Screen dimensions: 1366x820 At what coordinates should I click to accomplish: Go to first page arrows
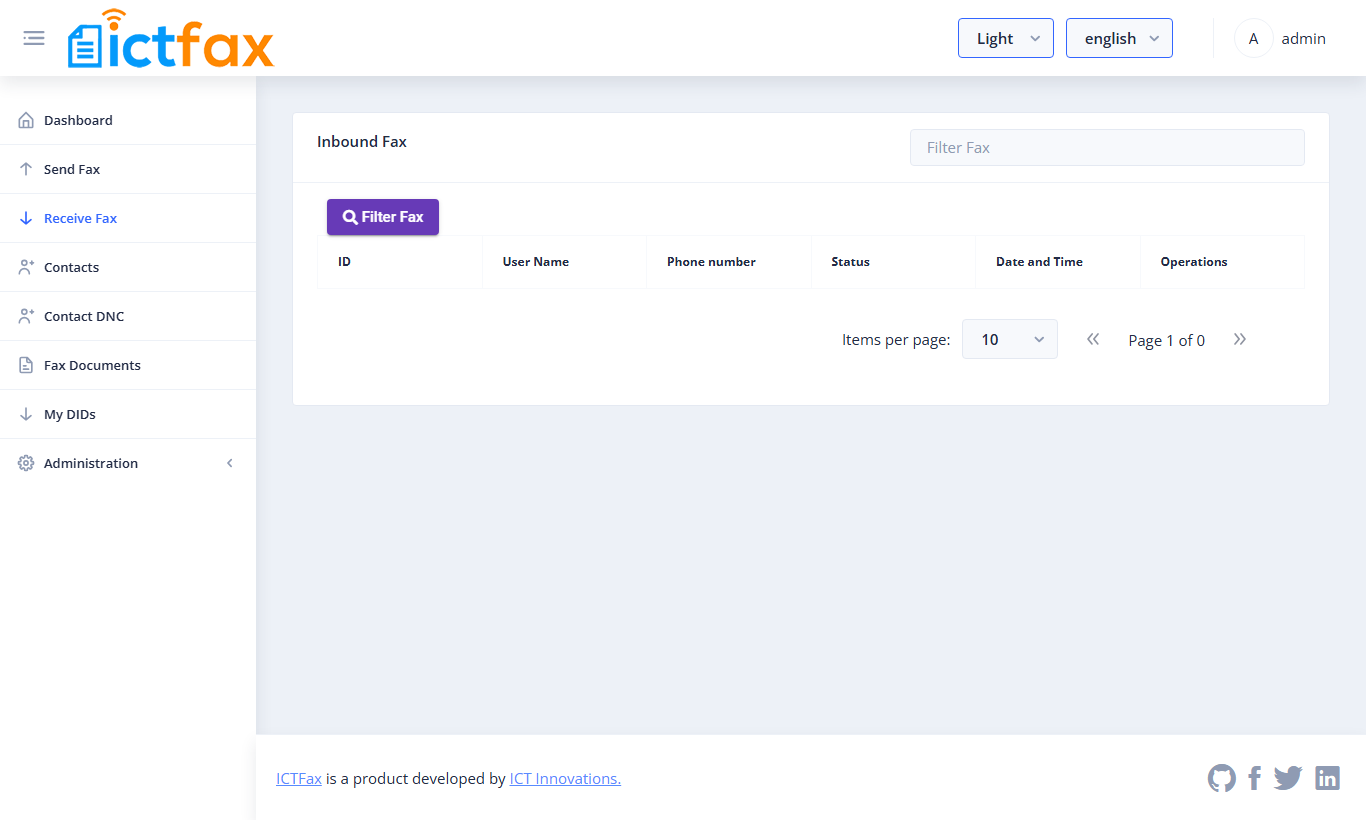(1093, 339)
